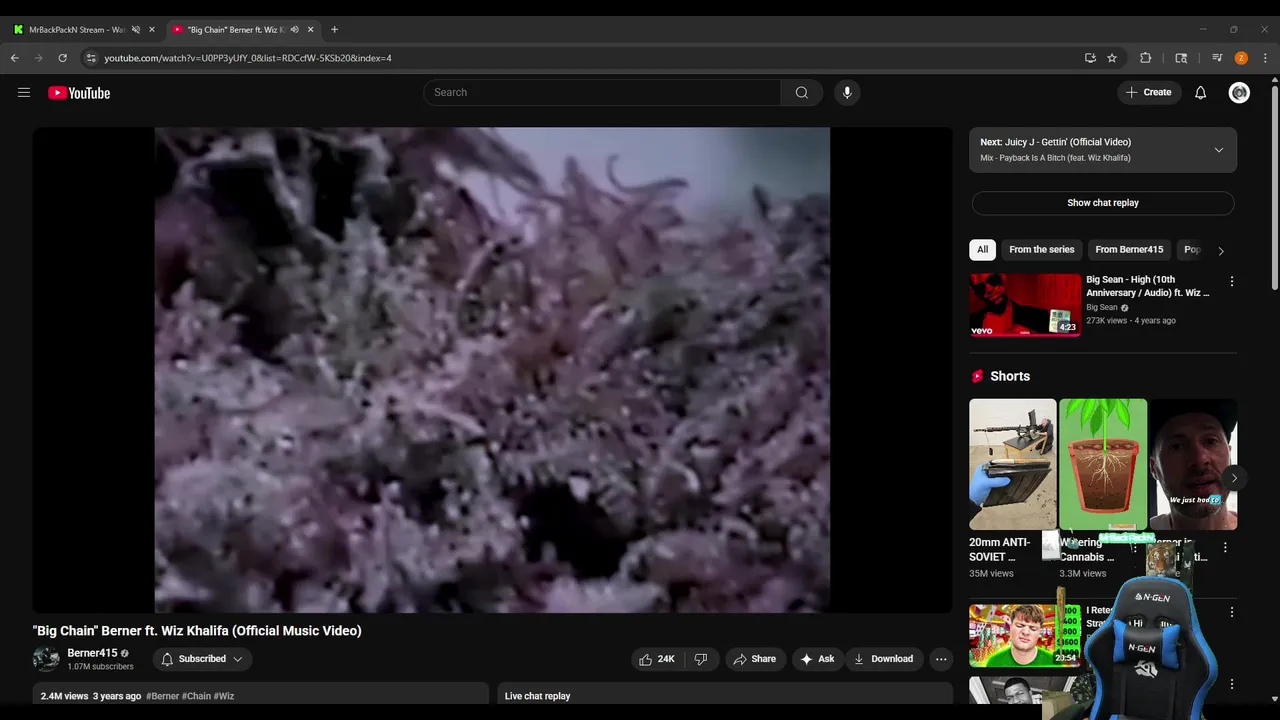Click Show chat replay button
The image size is (1280, 720).
(1103, 203)
